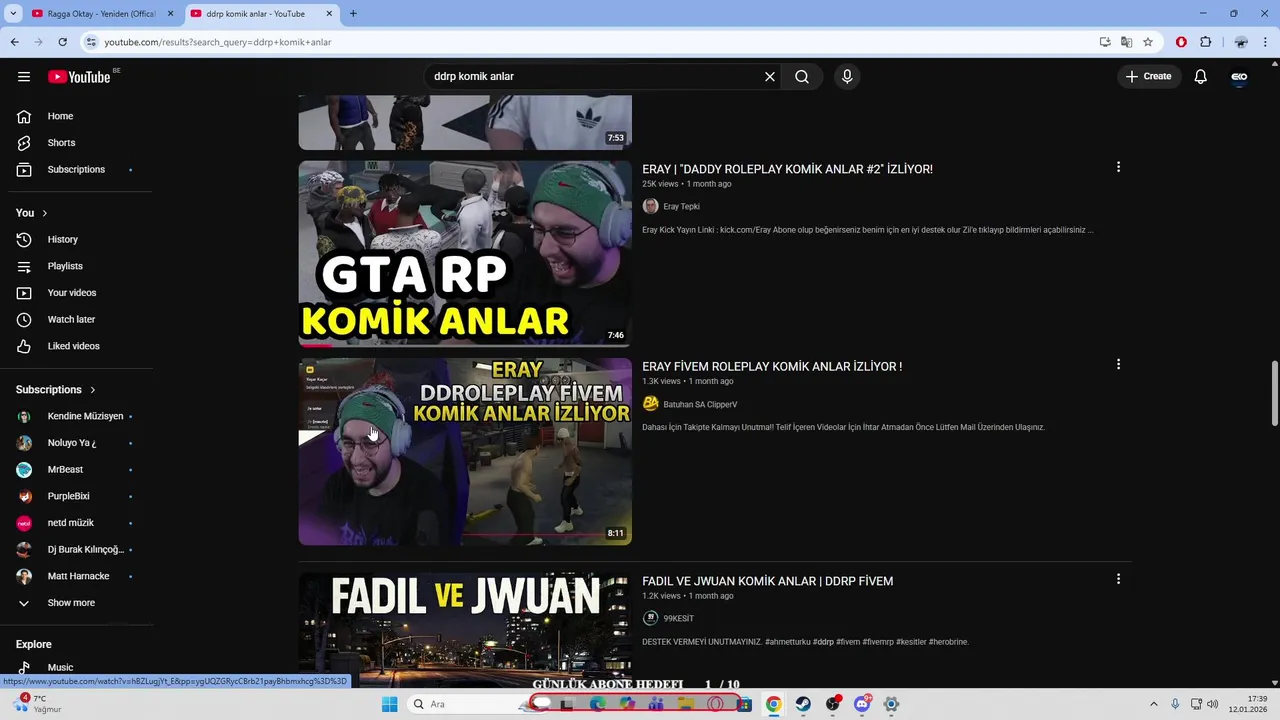This screenshot has width=1280, height=720.
Task: Close the Ragga Oktay tab
Action: point(170,14)
